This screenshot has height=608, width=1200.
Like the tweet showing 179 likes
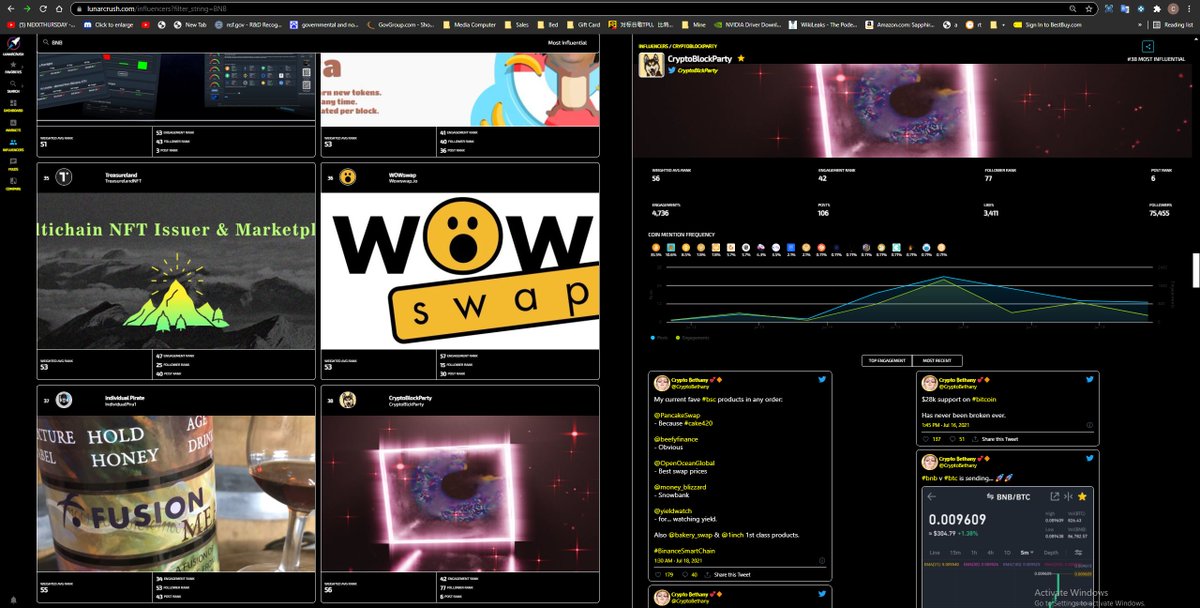659,574
